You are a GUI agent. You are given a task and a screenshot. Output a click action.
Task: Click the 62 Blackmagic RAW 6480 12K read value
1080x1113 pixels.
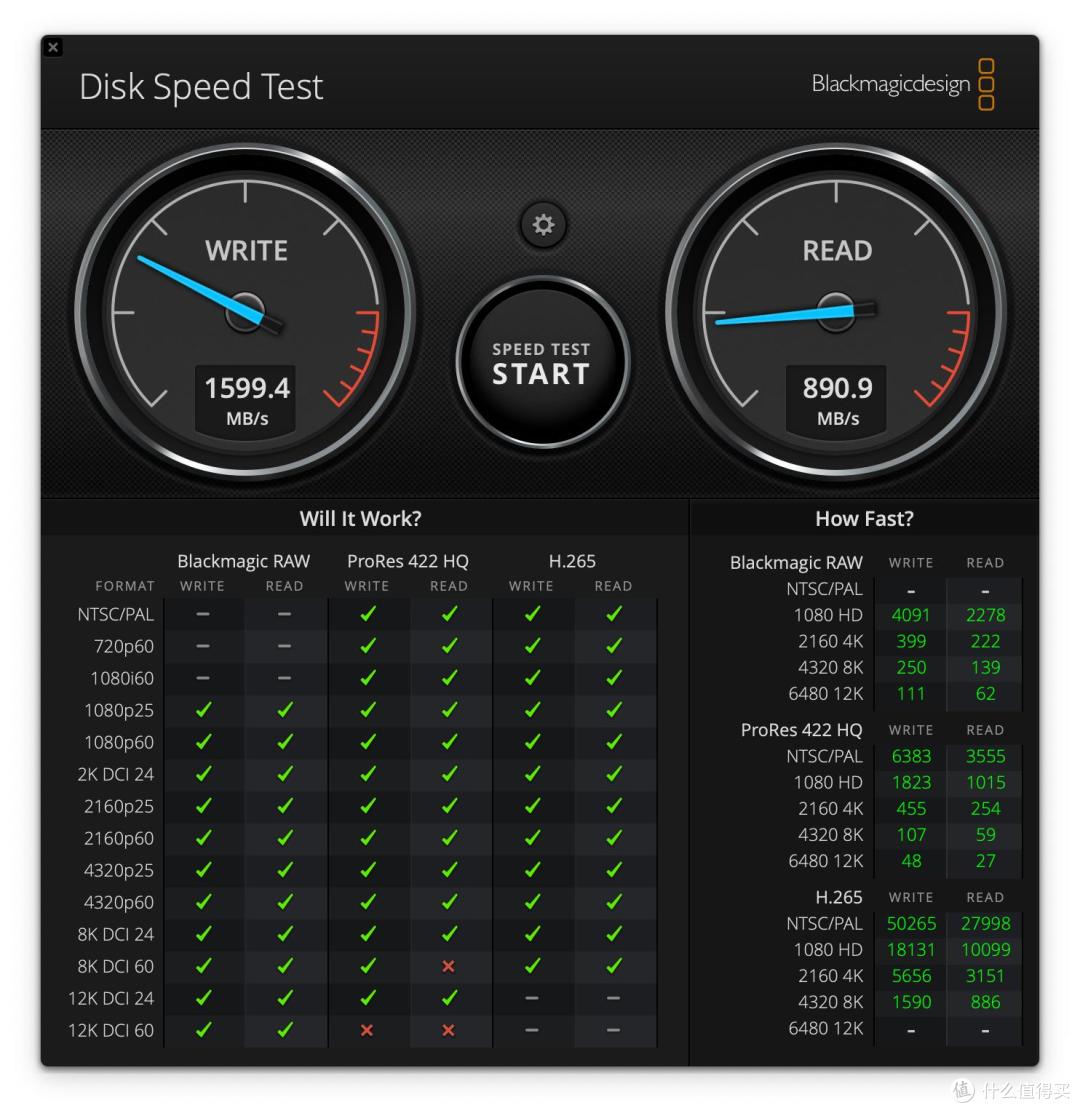tap(985, 693)
